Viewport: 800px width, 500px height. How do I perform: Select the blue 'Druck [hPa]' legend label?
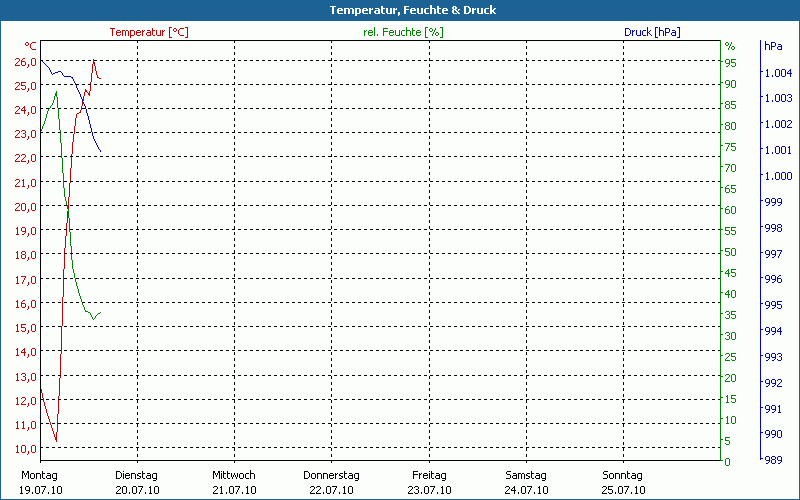coord(652,32)
